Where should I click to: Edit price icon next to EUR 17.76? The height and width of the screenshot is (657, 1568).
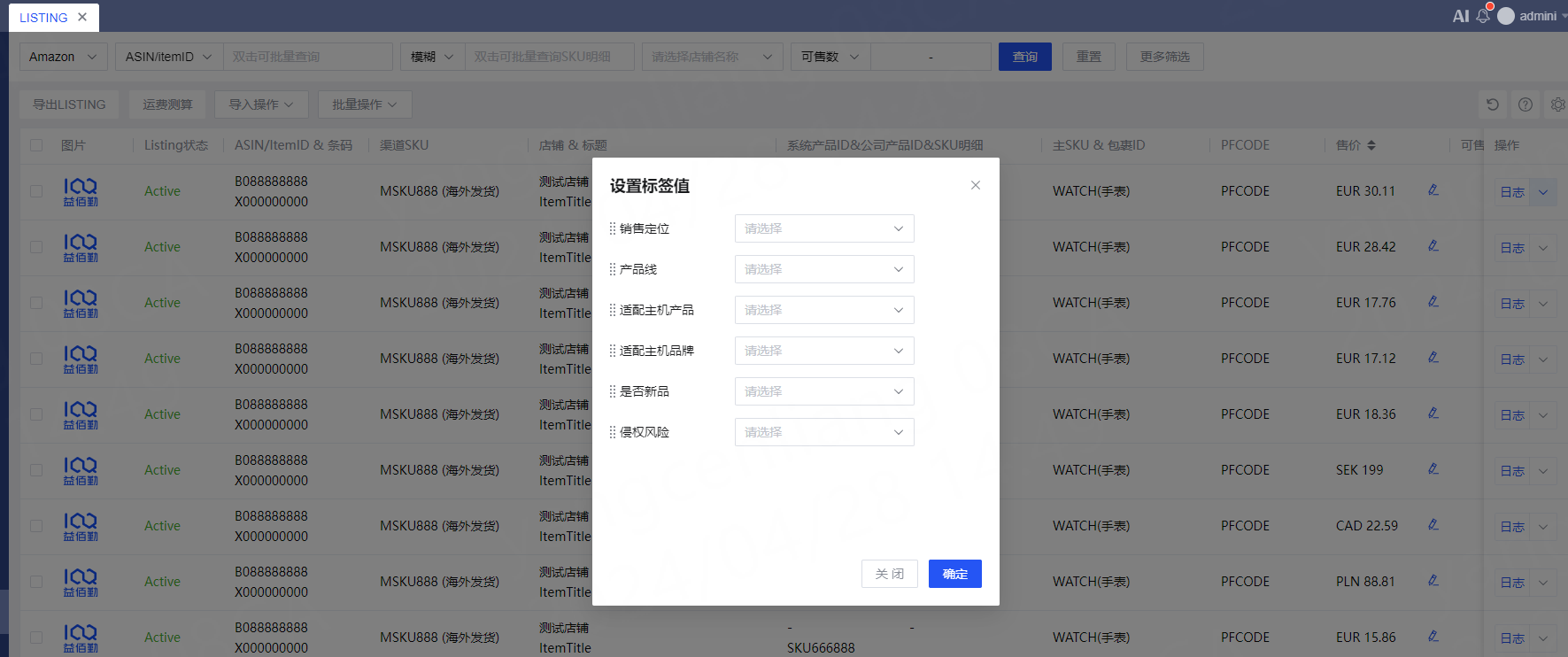point(1433,301)
